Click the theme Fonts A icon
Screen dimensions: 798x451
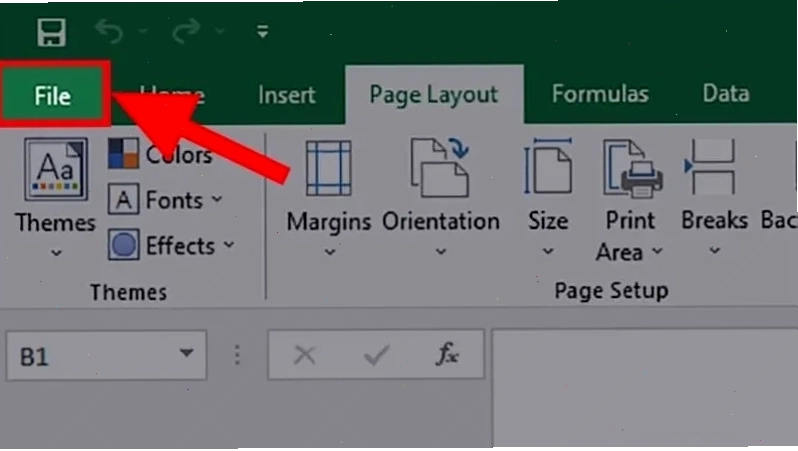(x=123, y=200)
